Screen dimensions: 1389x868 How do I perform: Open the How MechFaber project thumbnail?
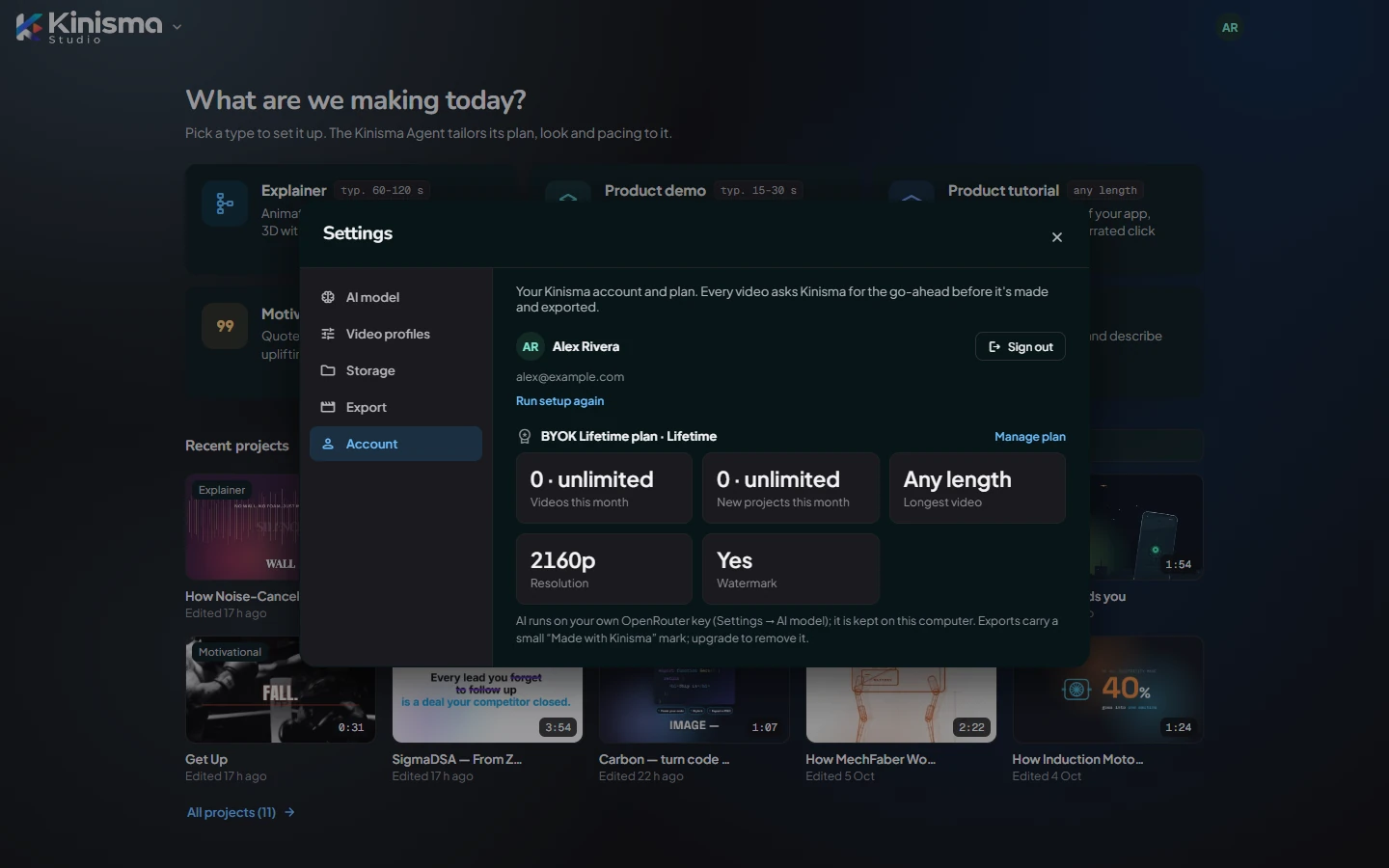pos(901,705)
